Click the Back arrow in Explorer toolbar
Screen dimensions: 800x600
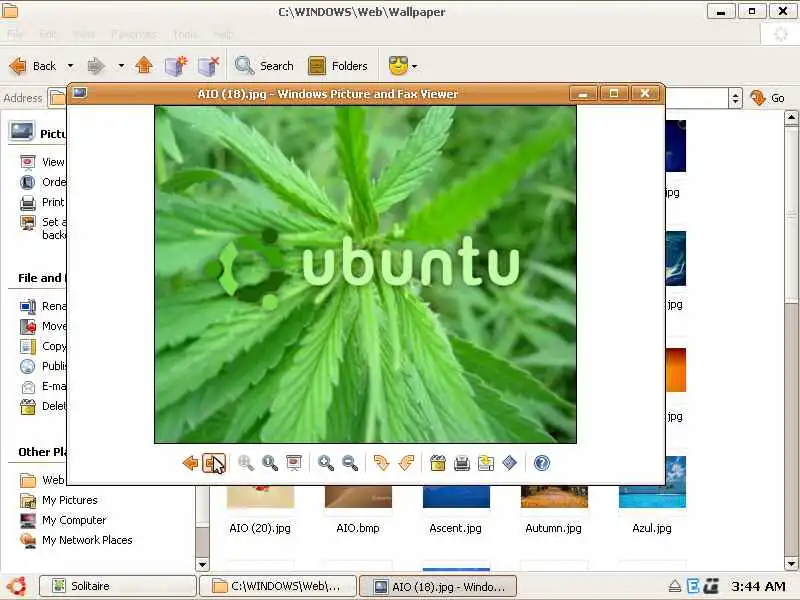[33, 66]
